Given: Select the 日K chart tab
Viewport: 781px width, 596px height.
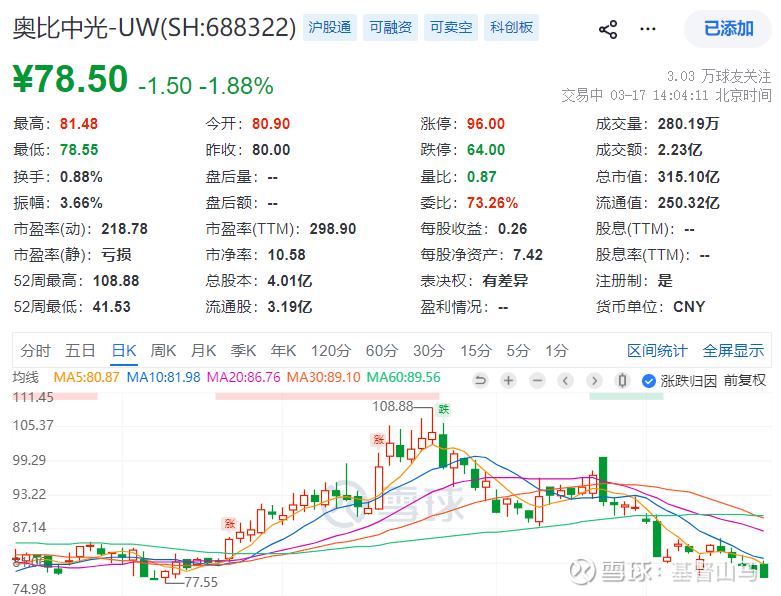Looking at the screenshot, I should [124, 351].
